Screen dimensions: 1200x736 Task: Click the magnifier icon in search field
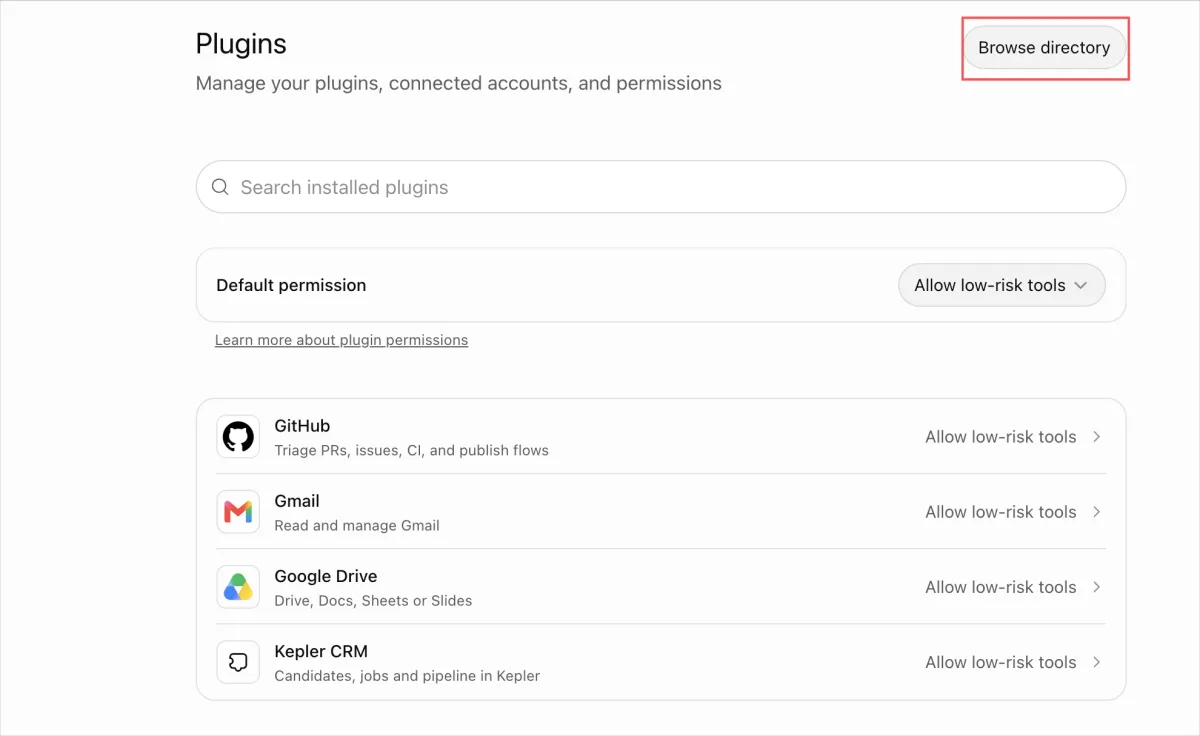pos(220,187)
